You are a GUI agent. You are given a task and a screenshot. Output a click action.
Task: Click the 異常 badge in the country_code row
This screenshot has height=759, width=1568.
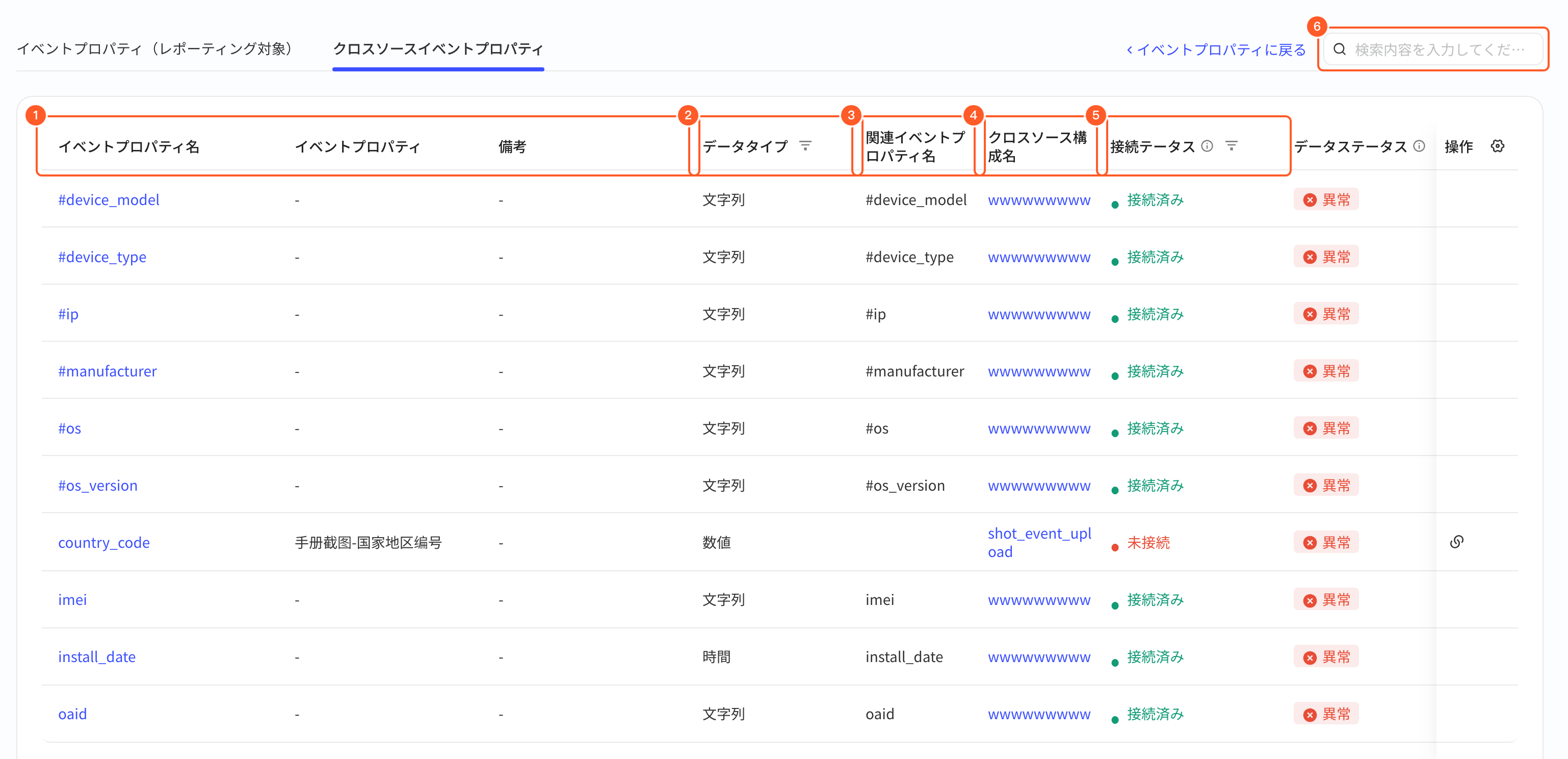pyautogui.click(x=1326, y=543)
